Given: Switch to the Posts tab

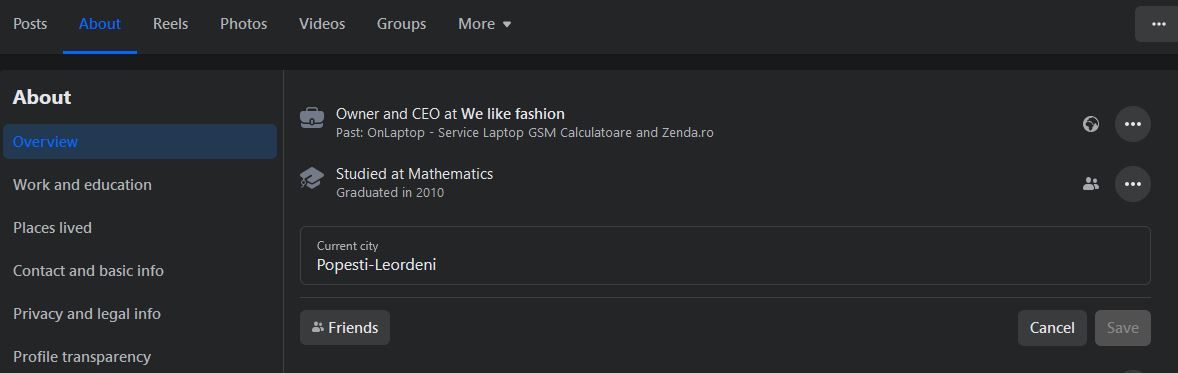Looking at the screenshot, I should click(x=30, y=24).
